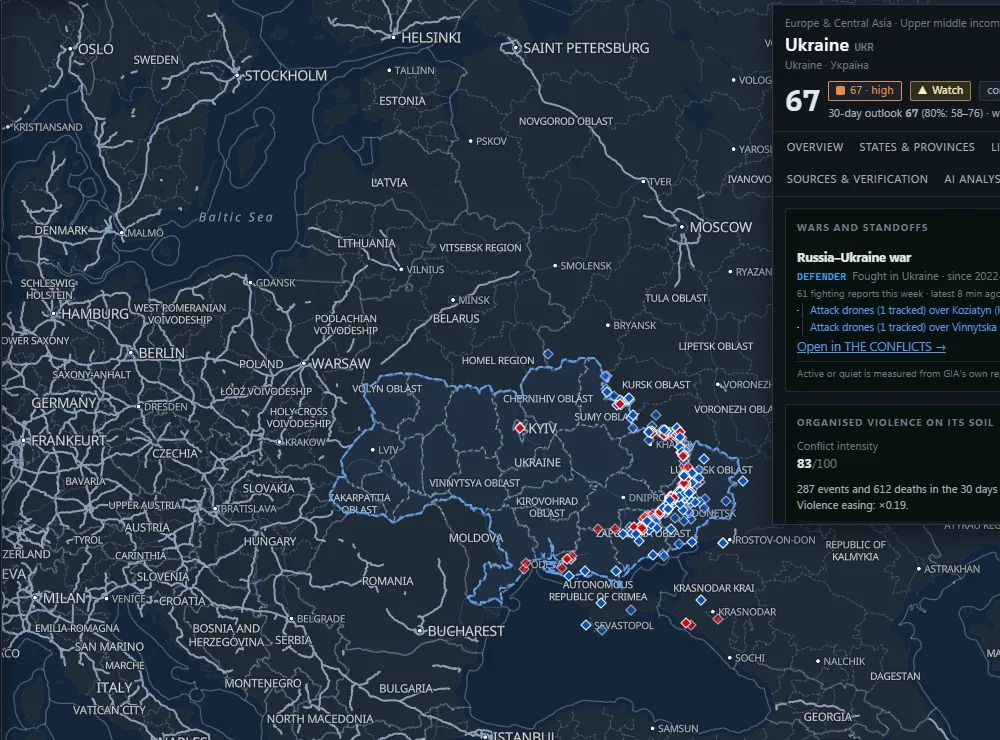The height and width of the screenshot is (740, 1000).
Task: Click the LVIV city label
Action: point(388,450)
